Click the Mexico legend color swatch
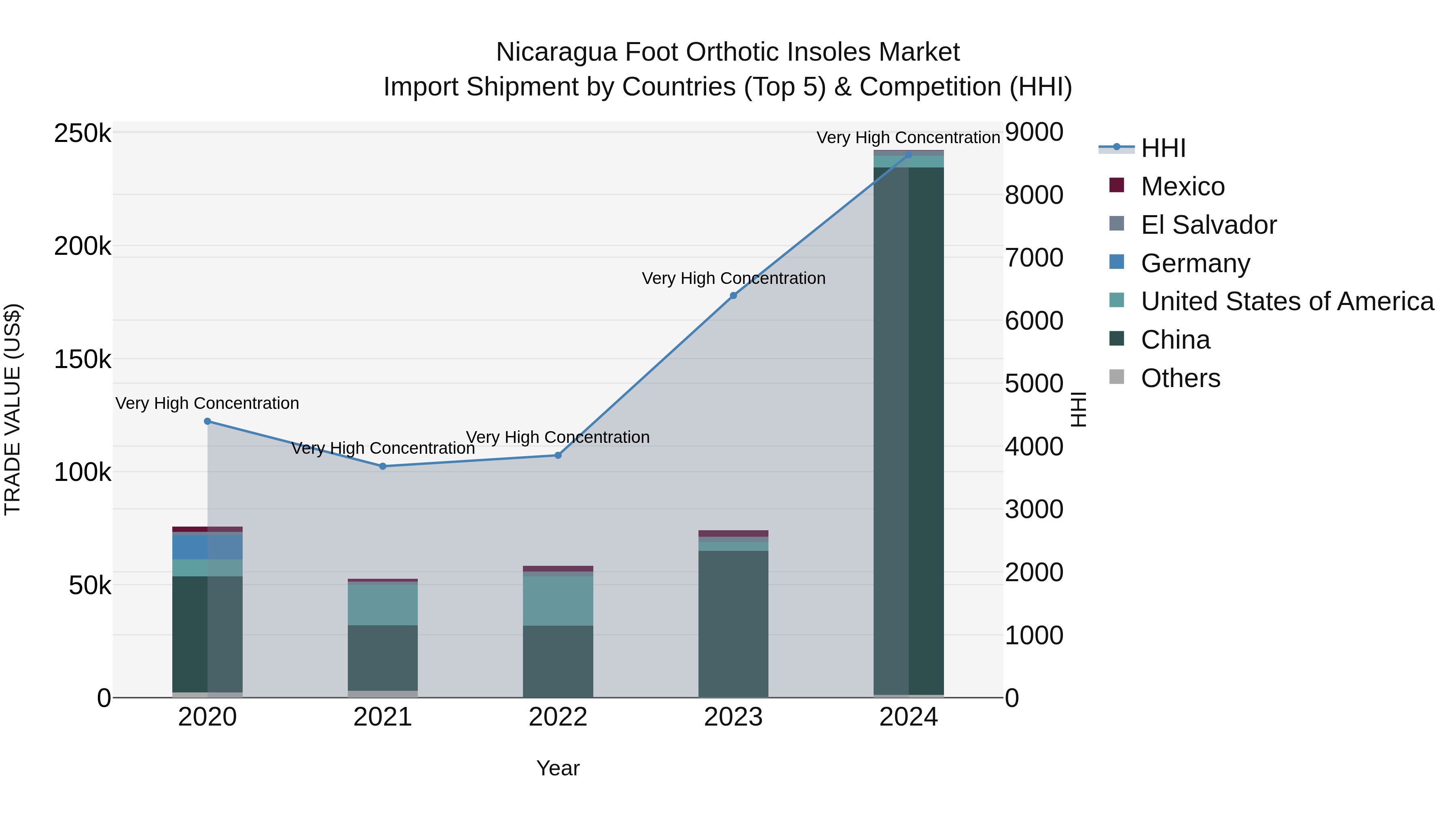1456x819 pixels. click(1116, 185)
